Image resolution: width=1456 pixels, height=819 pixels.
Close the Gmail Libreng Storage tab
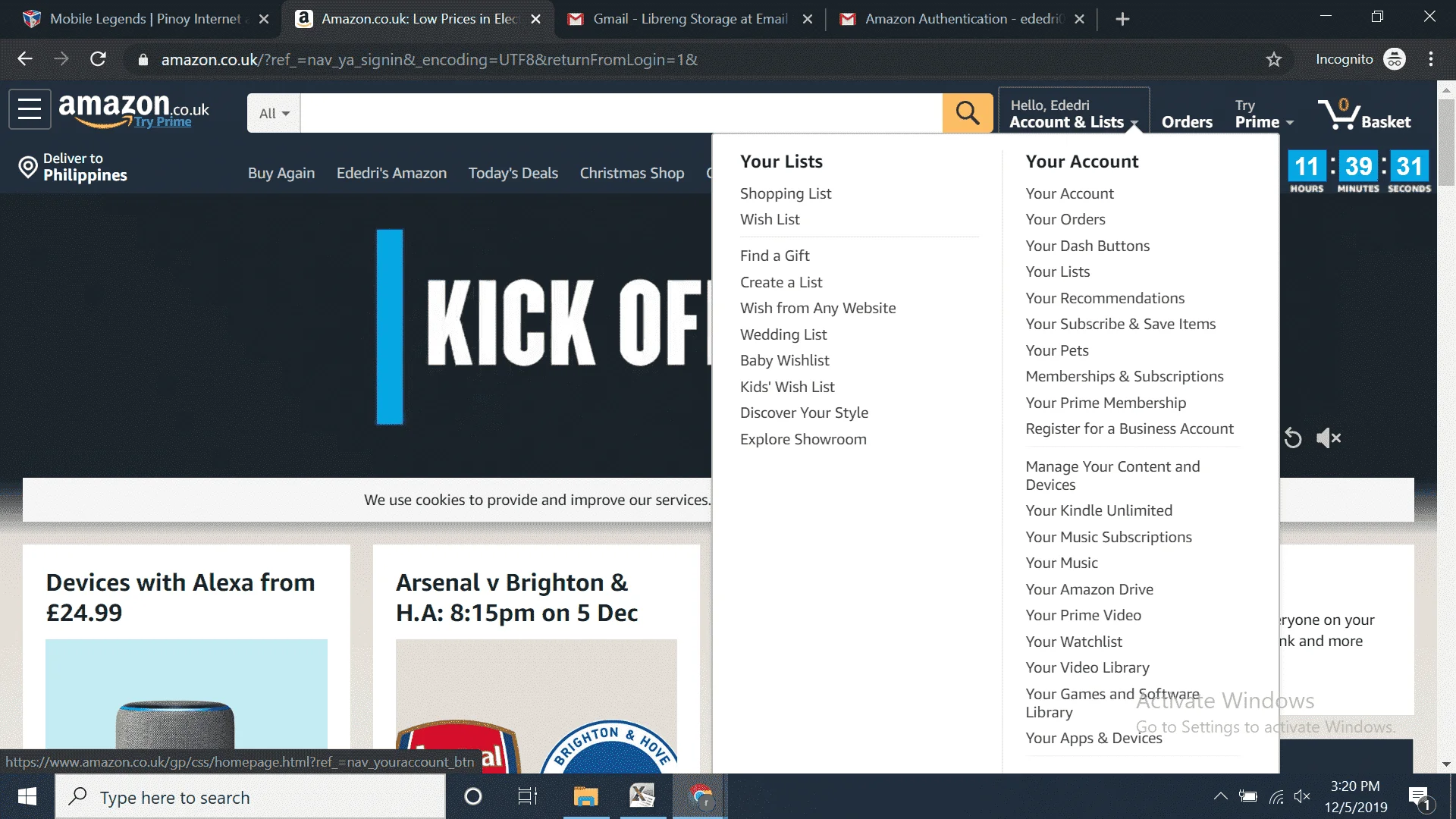808,19
